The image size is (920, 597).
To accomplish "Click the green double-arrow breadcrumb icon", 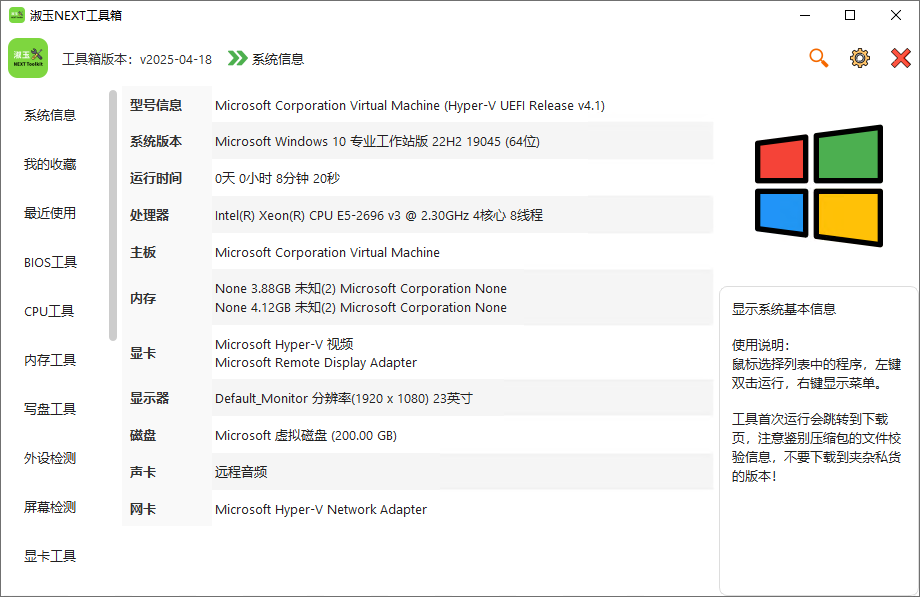I will pyautogui.click(x=237, y=59).
